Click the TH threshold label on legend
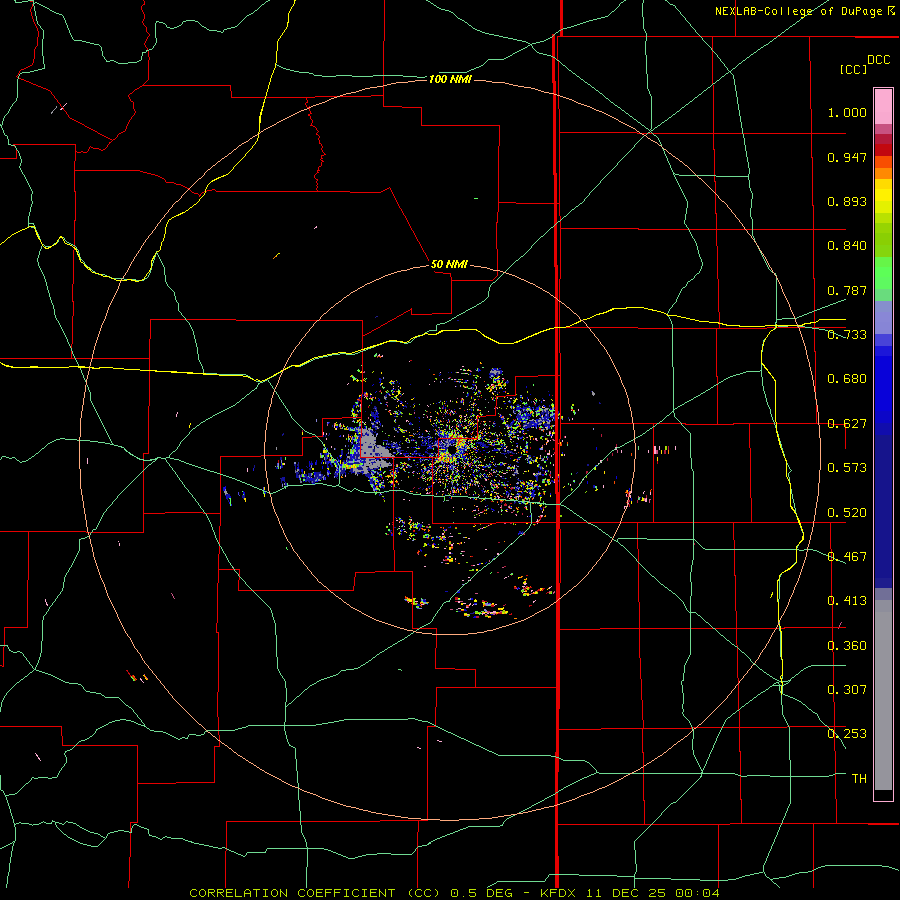This screenshot has width=900, height=900. coord(859,779)
